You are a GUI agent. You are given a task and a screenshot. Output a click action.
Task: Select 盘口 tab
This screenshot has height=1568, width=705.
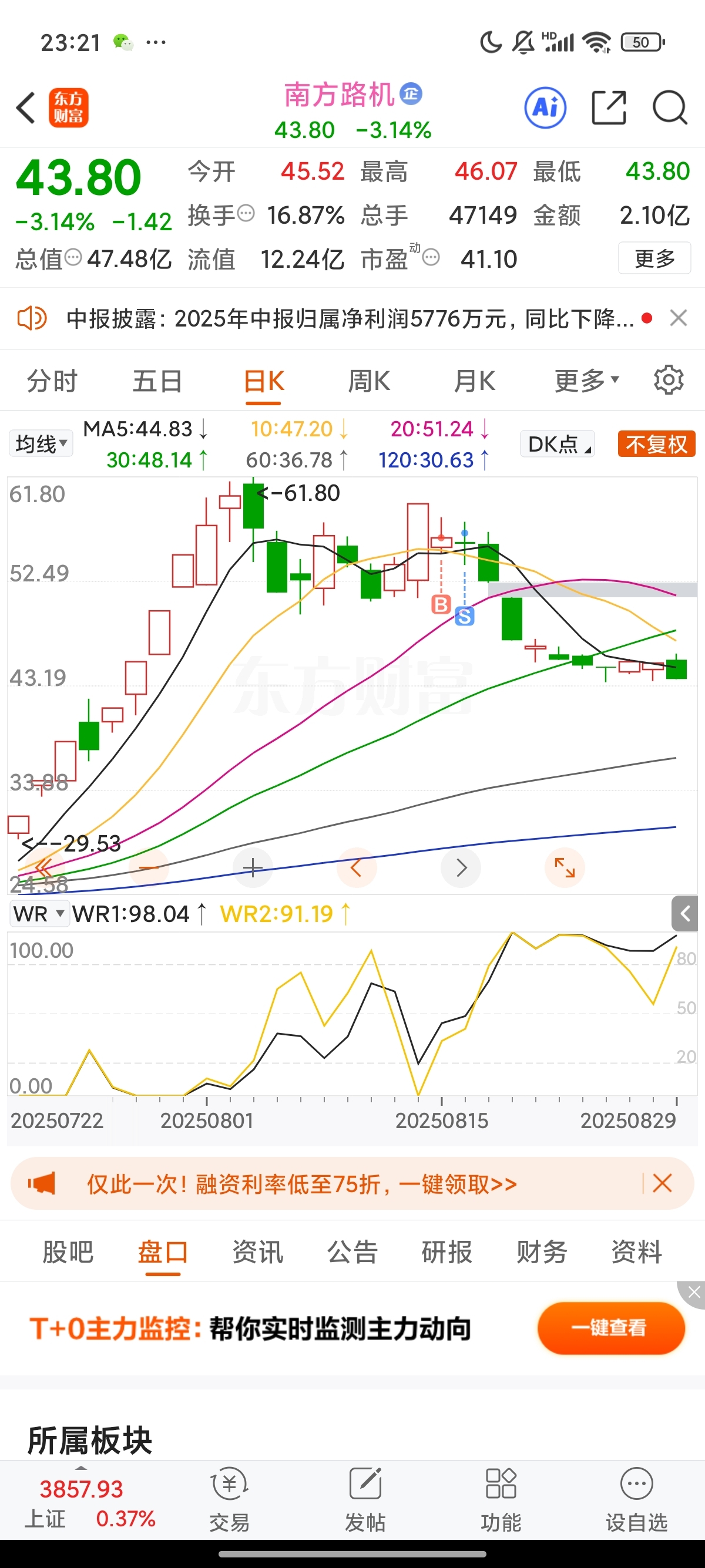[x=163, y=1252]
